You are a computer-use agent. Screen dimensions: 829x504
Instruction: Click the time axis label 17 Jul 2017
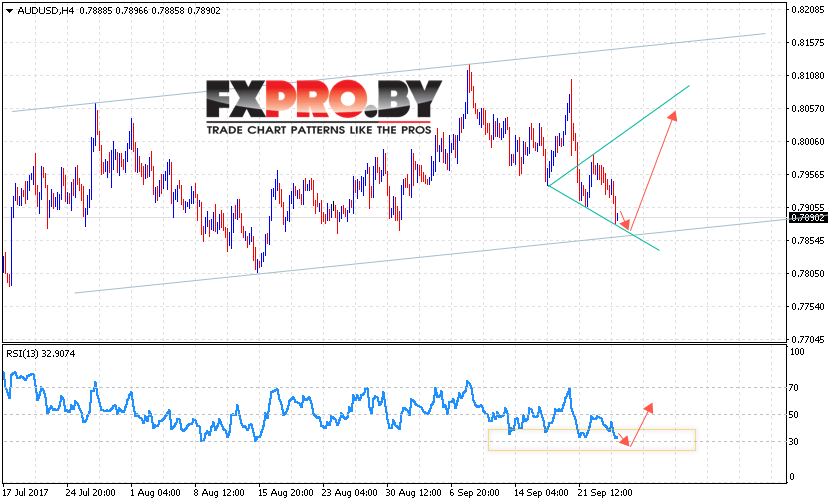coord(25,492)
